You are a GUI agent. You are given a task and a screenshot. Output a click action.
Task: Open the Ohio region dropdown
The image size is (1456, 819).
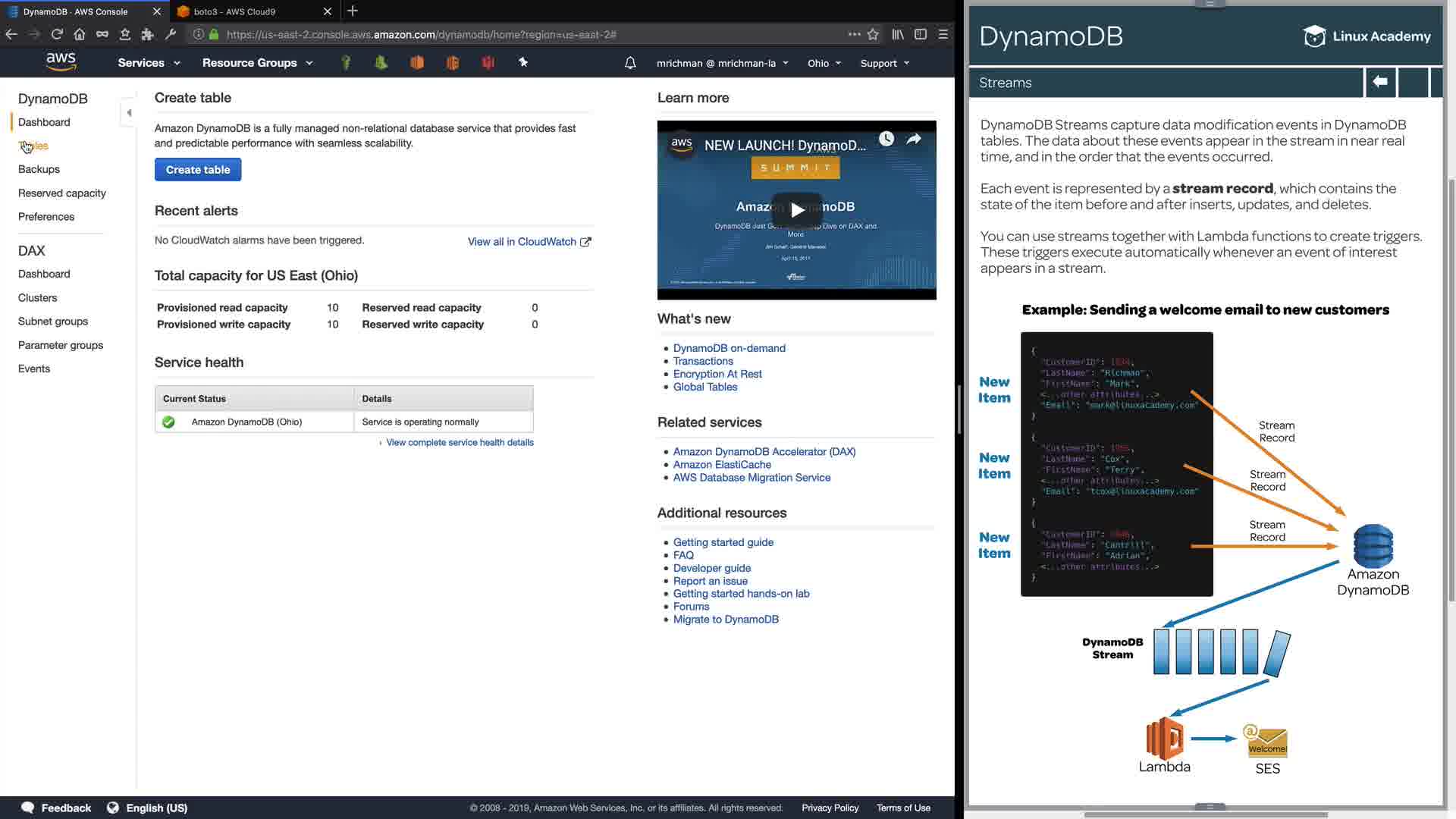[x=824, y=64]
